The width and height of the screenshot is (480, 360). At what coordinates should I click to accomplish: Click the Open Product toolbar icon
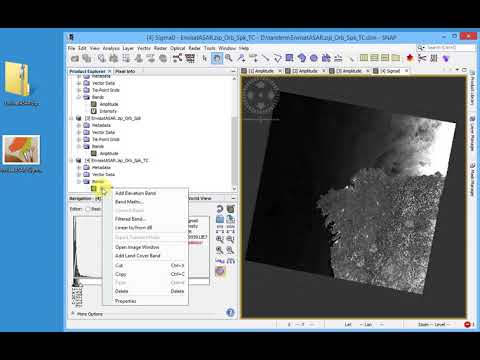click(75, 58)
